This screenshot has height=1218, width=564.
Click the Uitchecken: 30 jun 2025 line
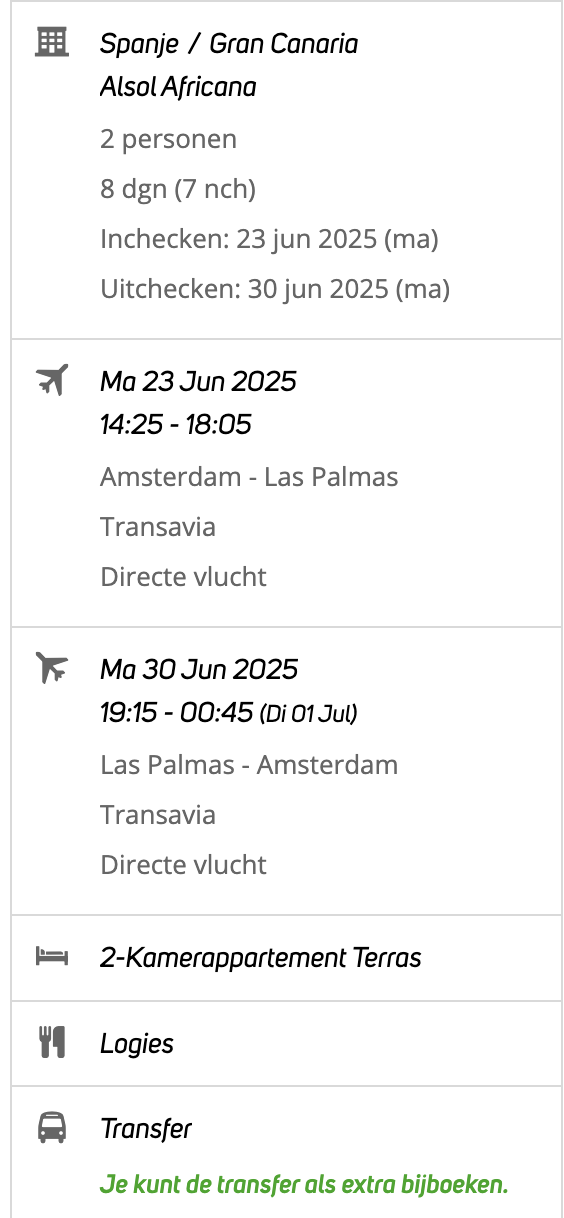pyautogui.click(x=275, y=289)
